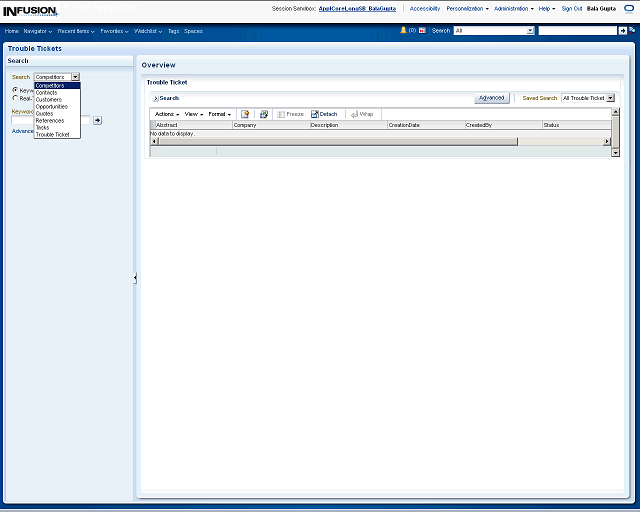Open the Help menu
The image size is (640, 512).
click(547, 9)
